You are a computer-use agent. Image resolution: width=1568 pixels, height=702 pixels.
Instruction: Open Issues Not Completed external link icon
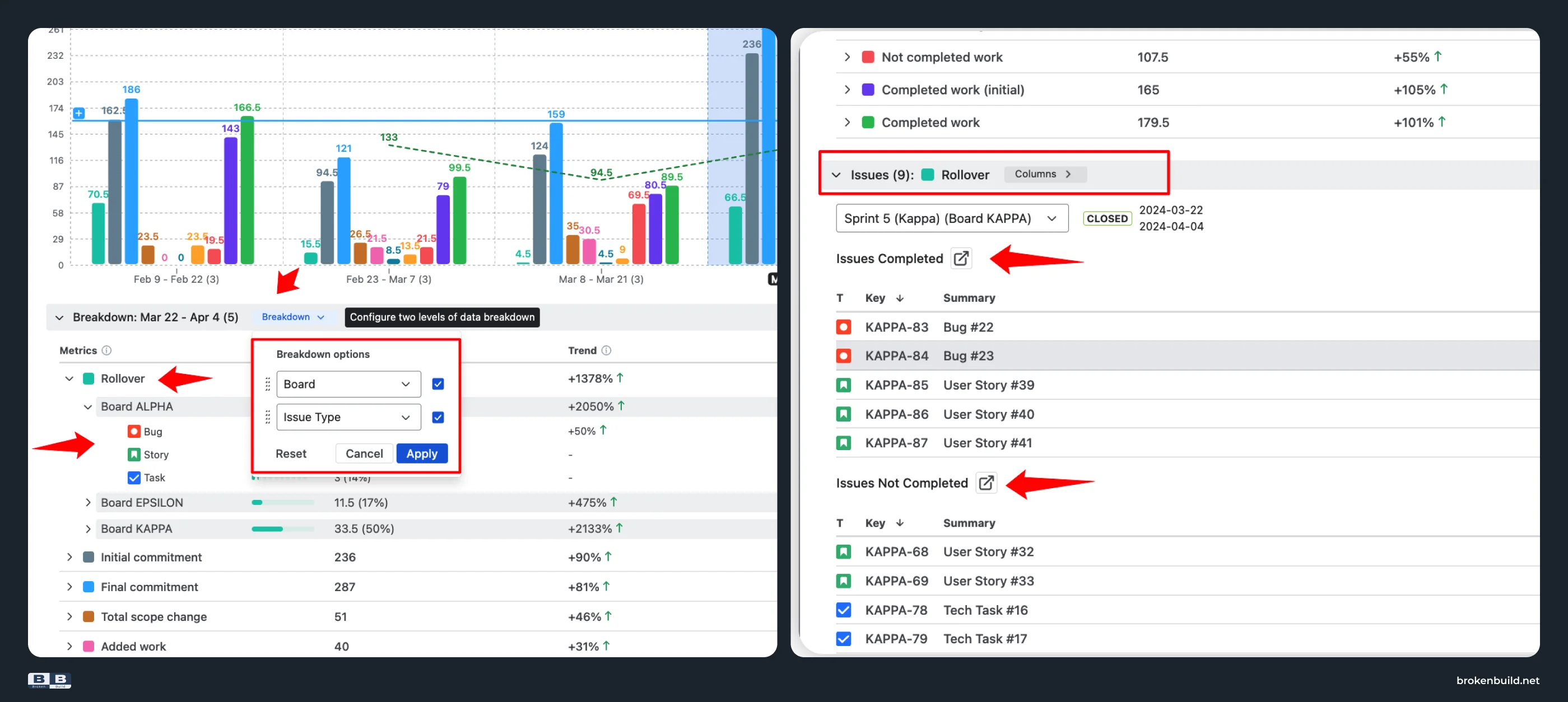point(985,483)
